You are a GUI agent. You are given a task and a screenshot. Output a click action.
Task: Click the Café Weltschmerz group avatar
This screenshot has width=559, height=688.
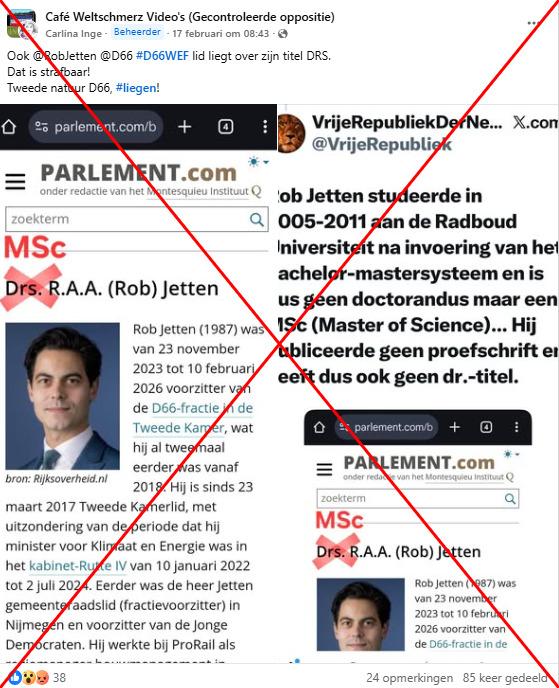[22, 23]
